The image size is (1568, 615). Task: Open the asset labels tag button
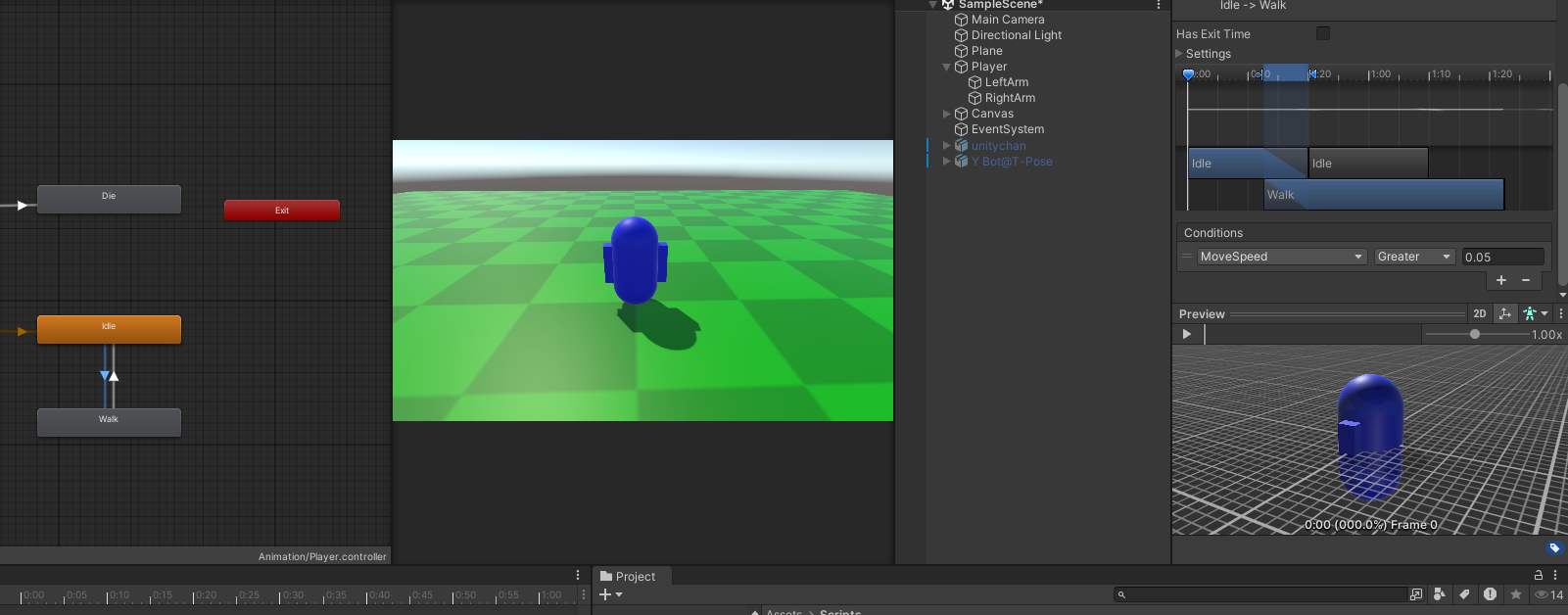1554,547
